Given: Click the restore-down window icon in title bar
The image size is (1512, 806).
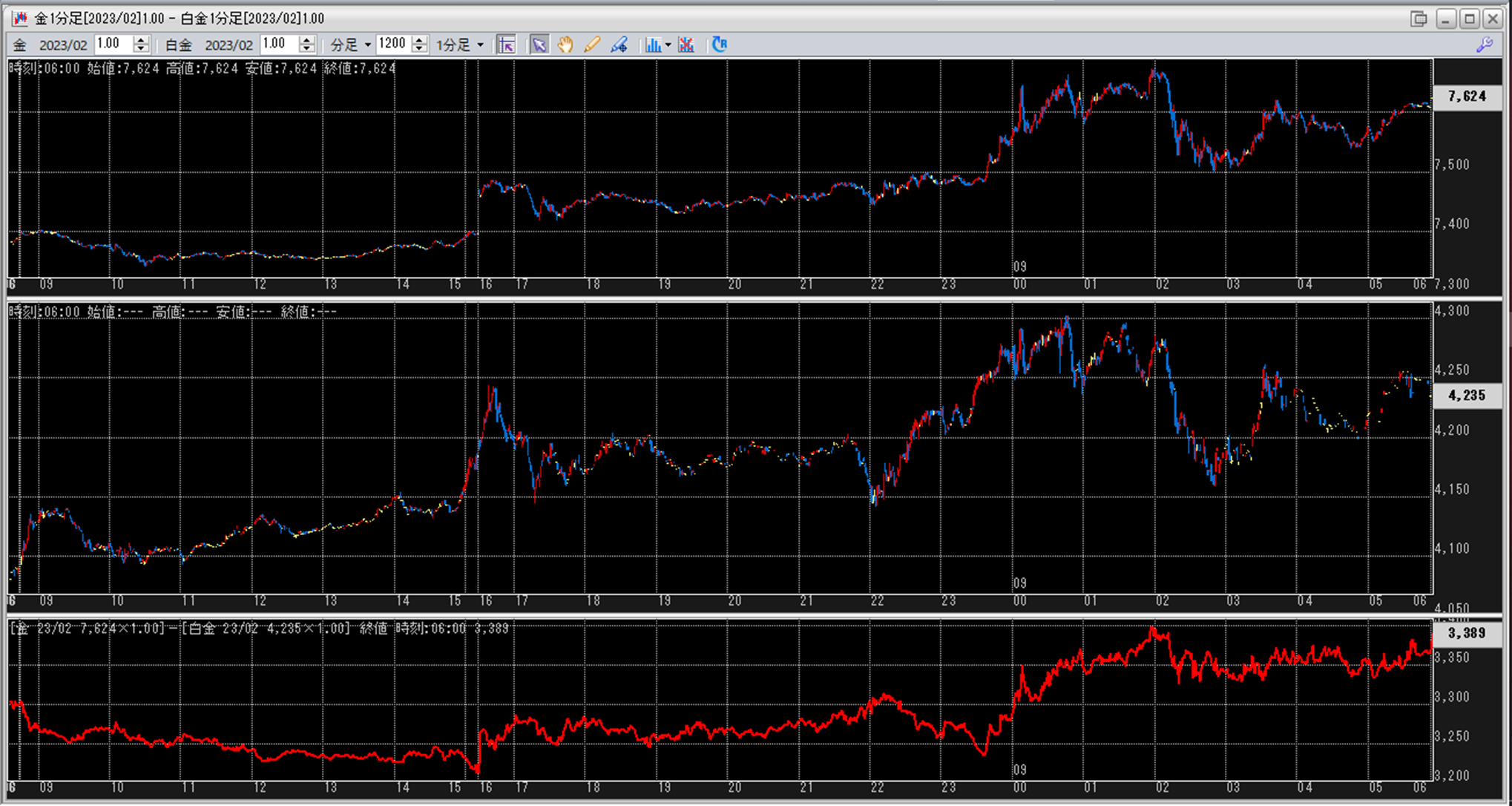Looking at the screenshot, I should point(1419,19).
